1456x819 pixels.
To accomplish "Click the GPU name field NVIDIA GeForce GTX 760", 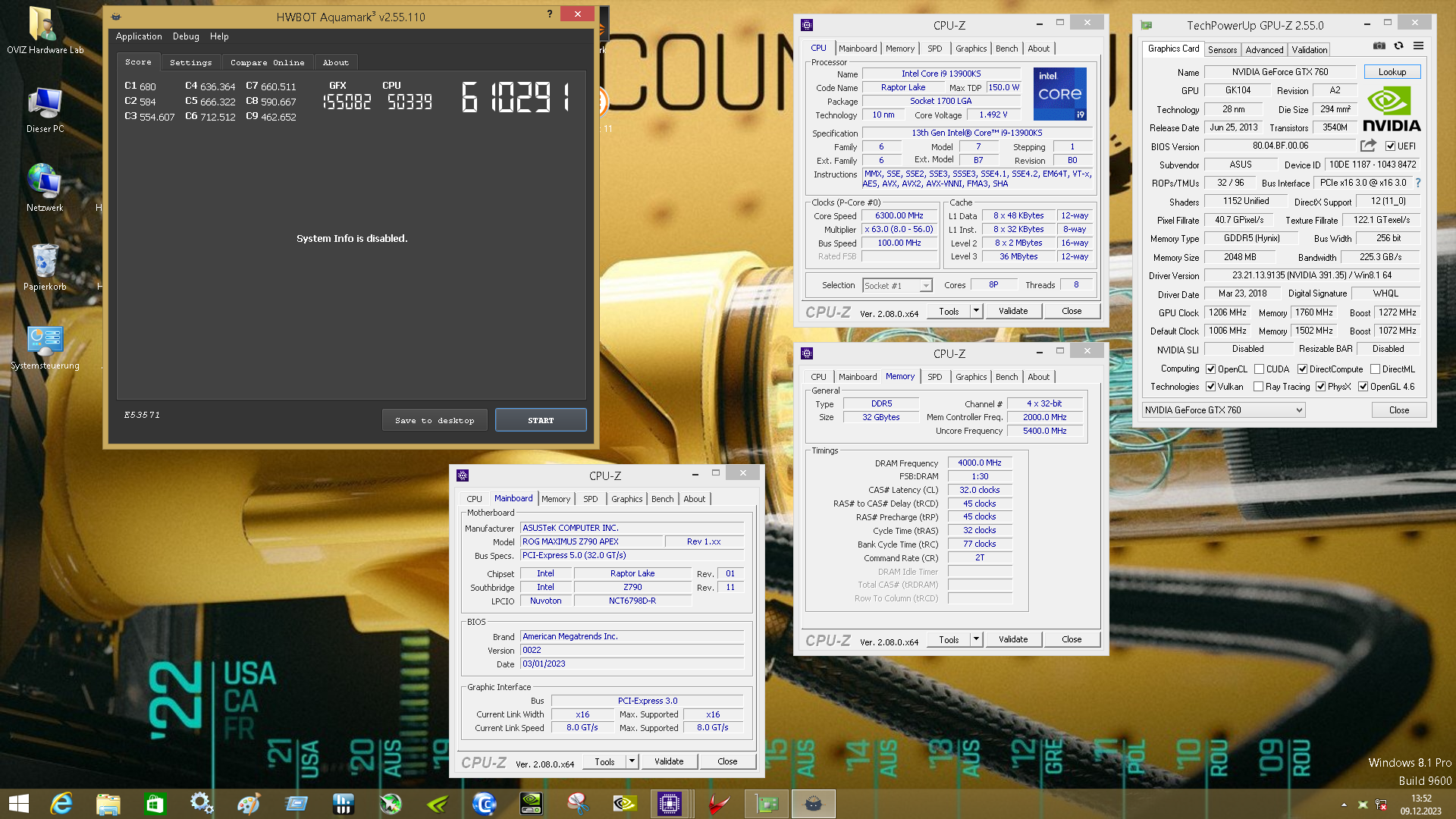I will coord(1279,72).
